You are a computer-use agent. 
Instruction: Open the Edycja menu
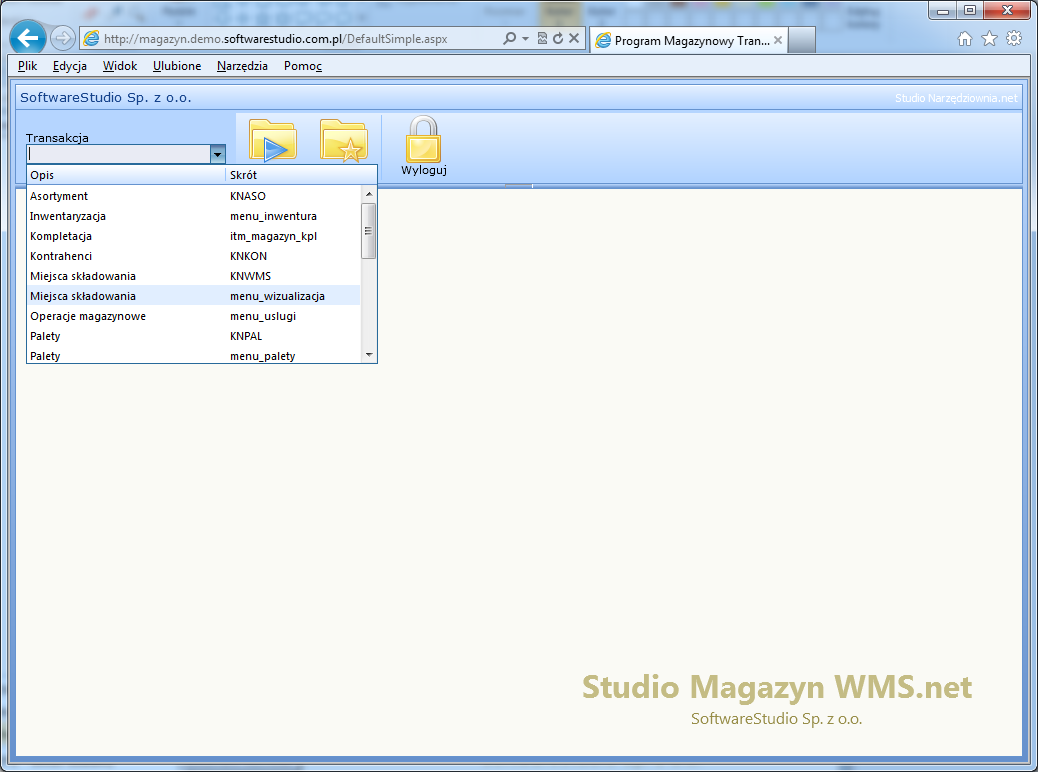70,66
